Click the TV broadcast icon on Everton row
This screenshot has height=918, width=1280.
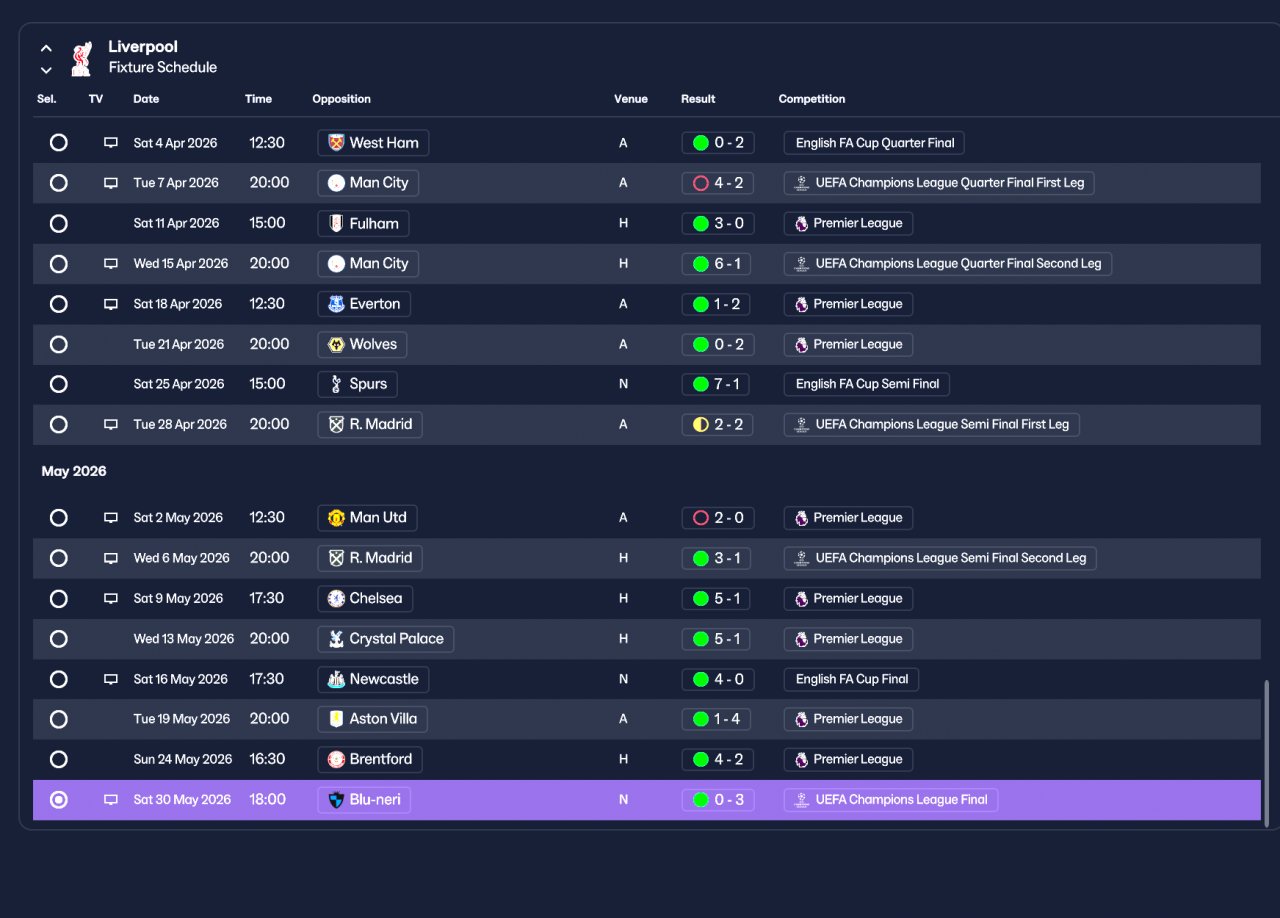tap(111, 304)
